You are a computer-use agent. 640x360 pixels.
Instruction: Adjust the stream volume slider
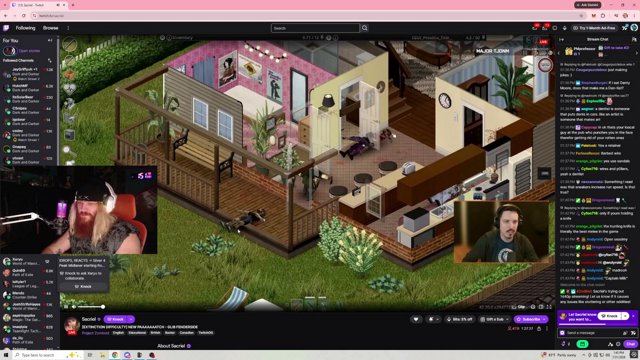coord(91,307)
